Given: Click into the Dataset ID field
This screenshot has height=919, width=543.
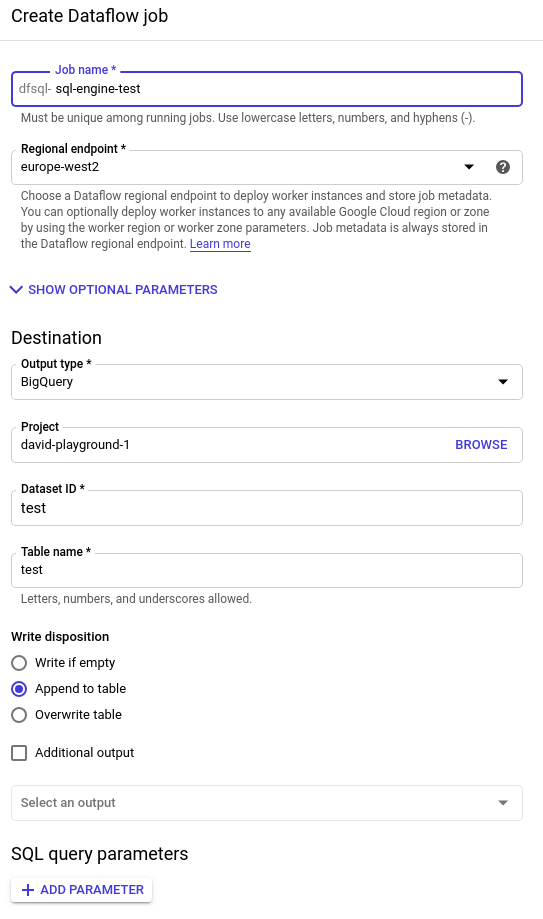Looking at the screenshot, I should pyautogui.click(x=267, y=508).
